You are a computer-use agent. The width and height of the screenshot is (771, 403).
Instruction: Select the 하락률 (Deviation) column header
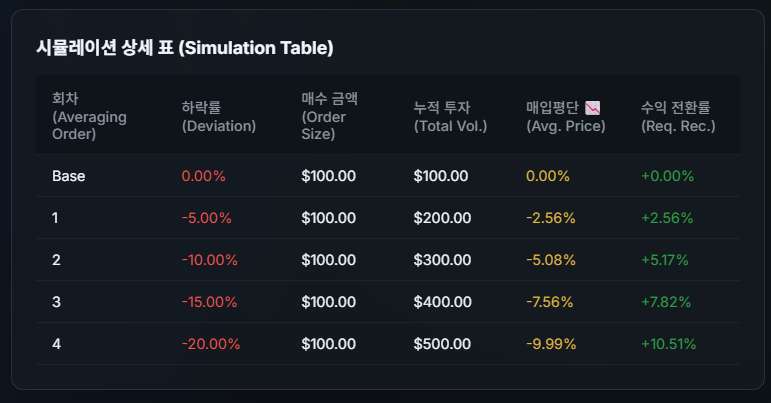[219, 116]
